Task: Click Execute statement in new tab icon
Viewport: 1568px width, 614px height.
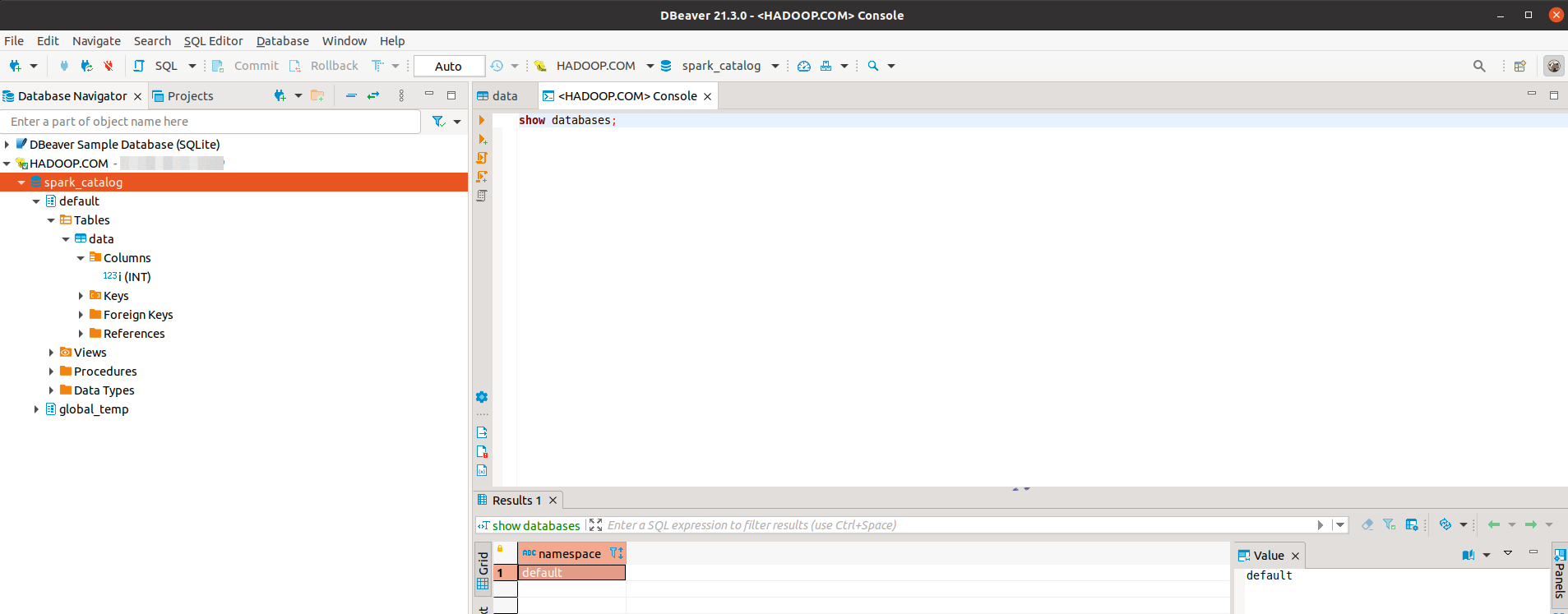Action: click(x=482, y=139)
